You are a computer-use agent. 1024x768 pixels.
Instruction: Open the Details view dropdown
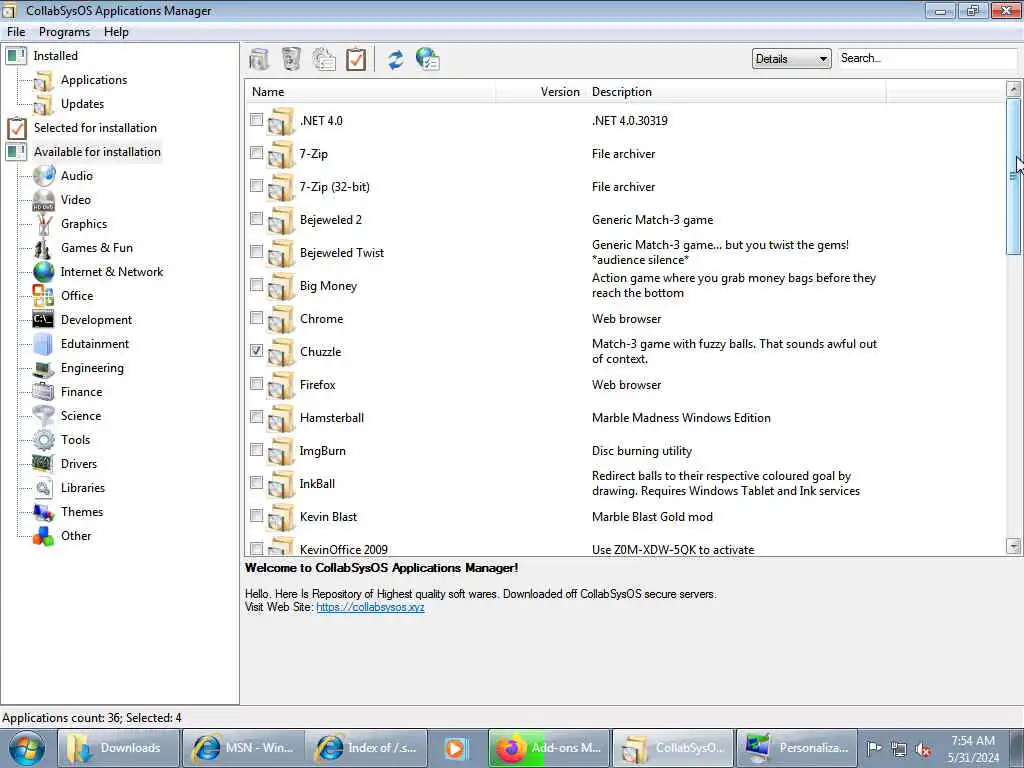(x=792, y=59)
